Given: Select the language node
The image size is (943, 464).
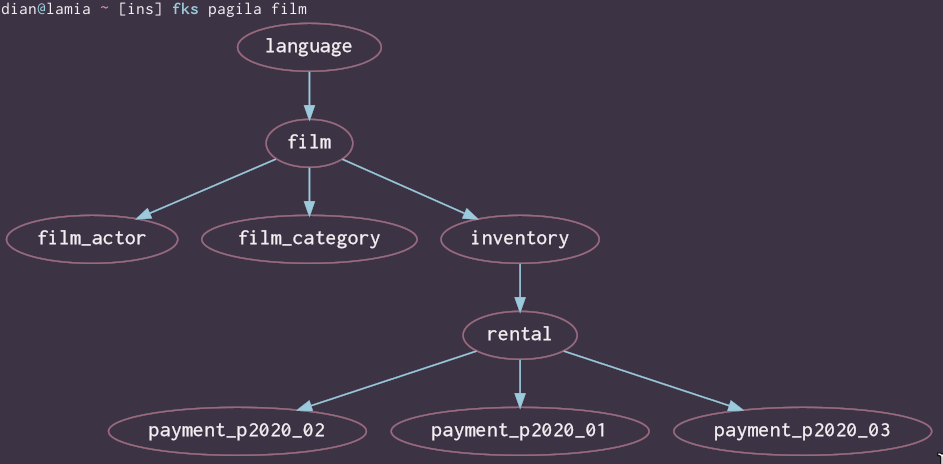Looking at the screenshot, I should coord(309,47).
